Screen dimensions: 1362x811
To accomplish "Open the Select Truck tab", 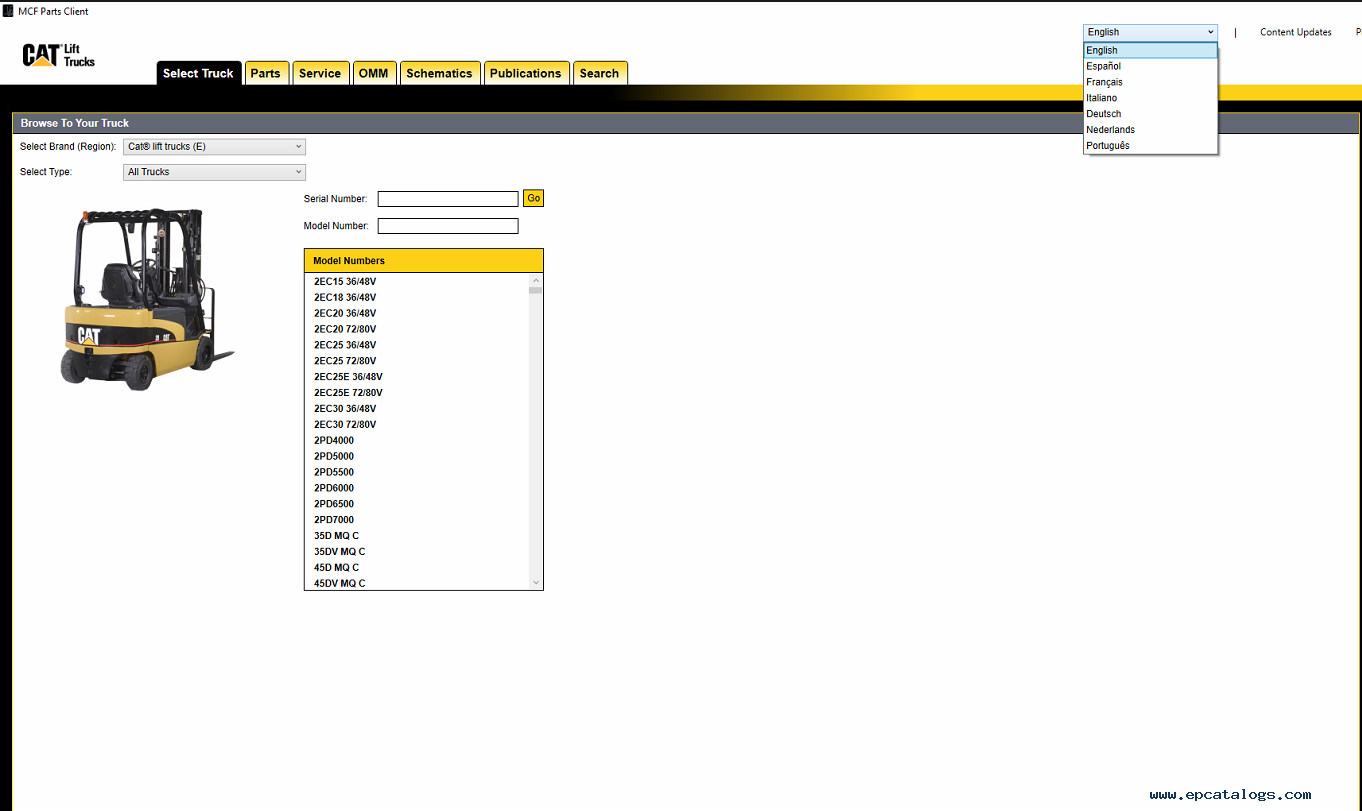I will (198, 73).
